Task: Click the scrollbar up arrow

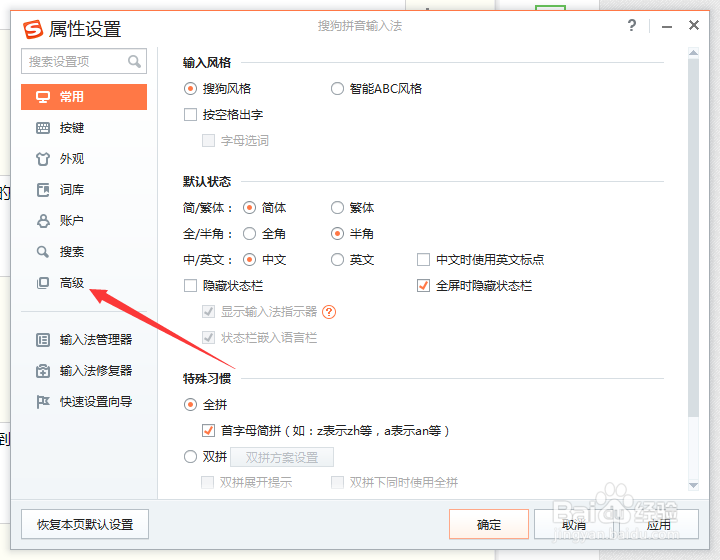Action: click(693, 52)
